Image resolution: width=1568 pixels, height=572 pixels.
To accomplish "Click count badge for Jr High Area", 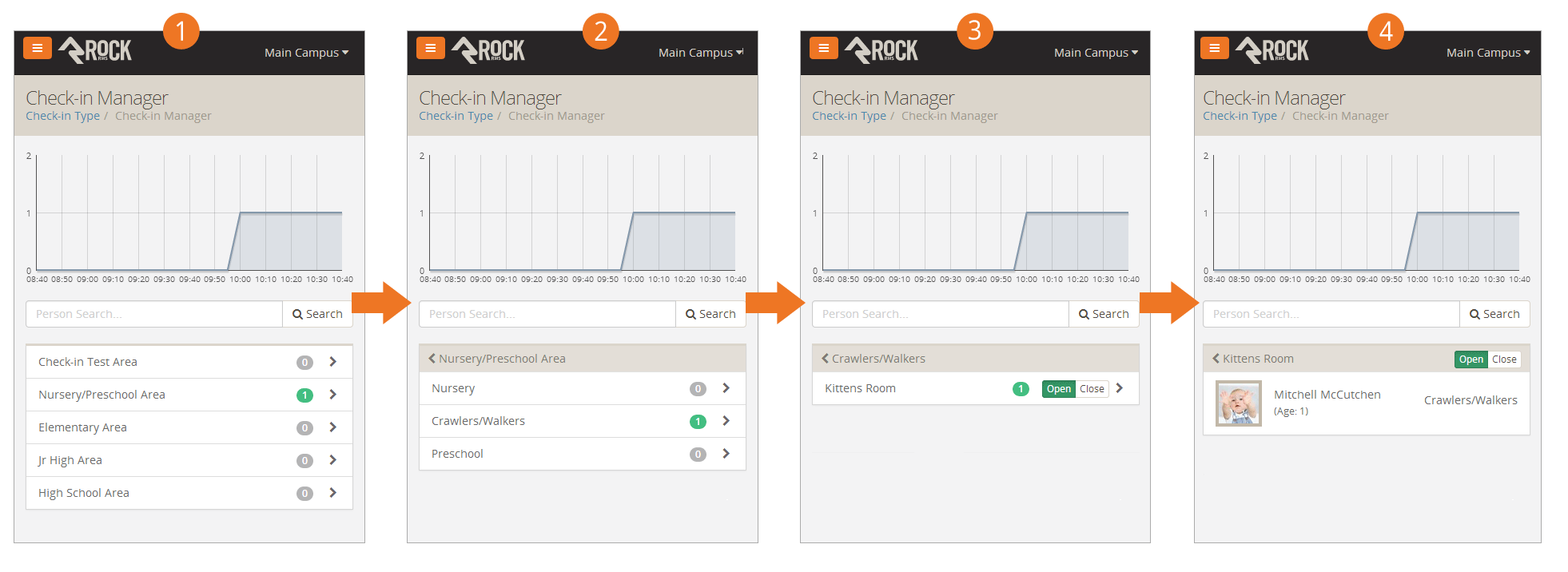I will click(x=304, y=461).
